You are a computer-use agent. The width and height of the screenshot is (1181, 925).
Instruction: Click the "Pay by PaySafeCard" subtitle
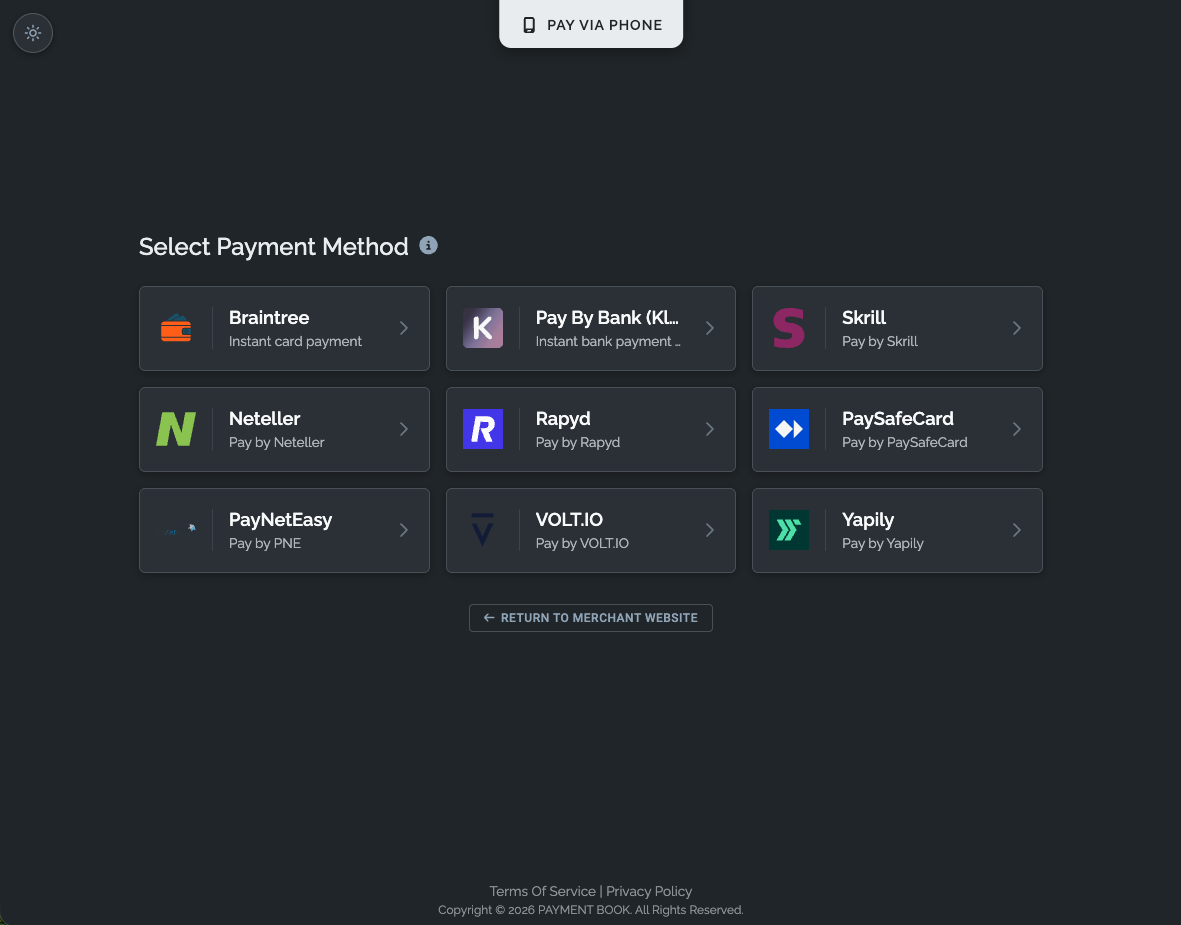coord(905,442)
